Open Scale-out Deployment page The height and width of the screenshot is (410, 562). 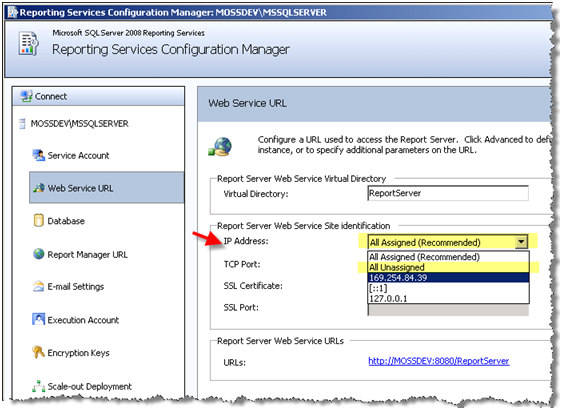90,386
